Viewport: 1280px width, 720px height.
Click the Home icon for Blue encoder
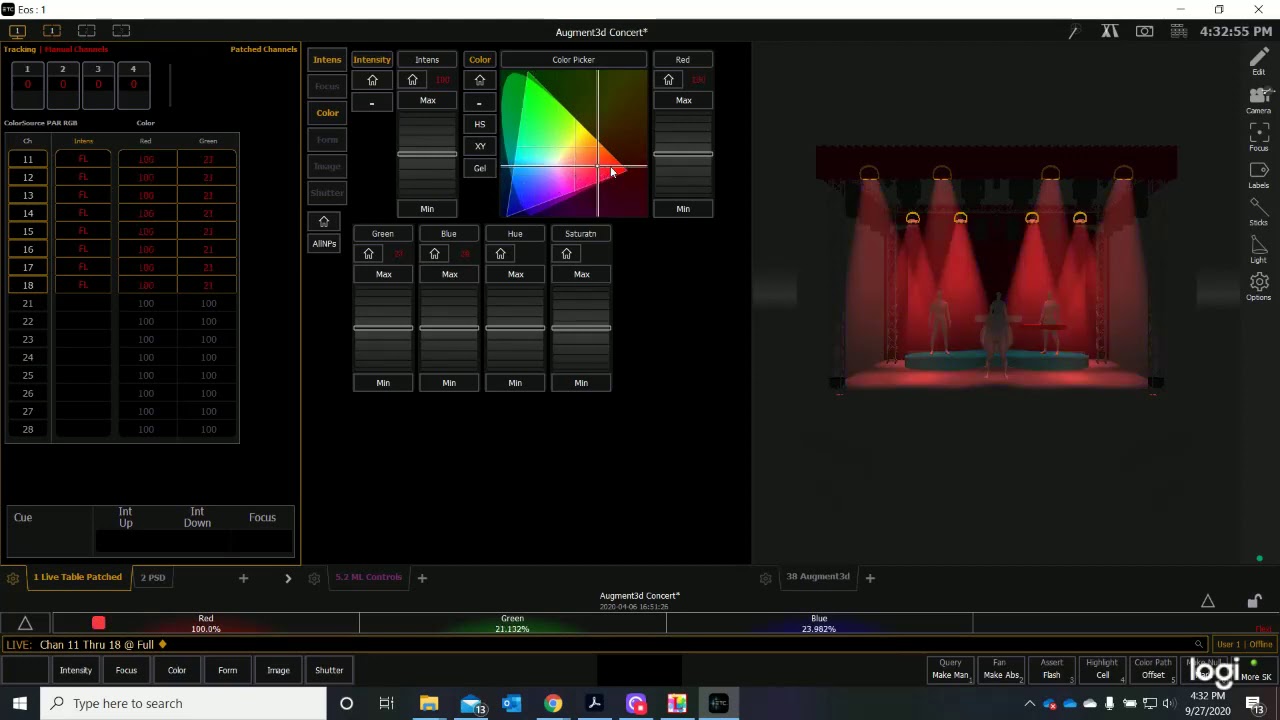coord(434,254)
